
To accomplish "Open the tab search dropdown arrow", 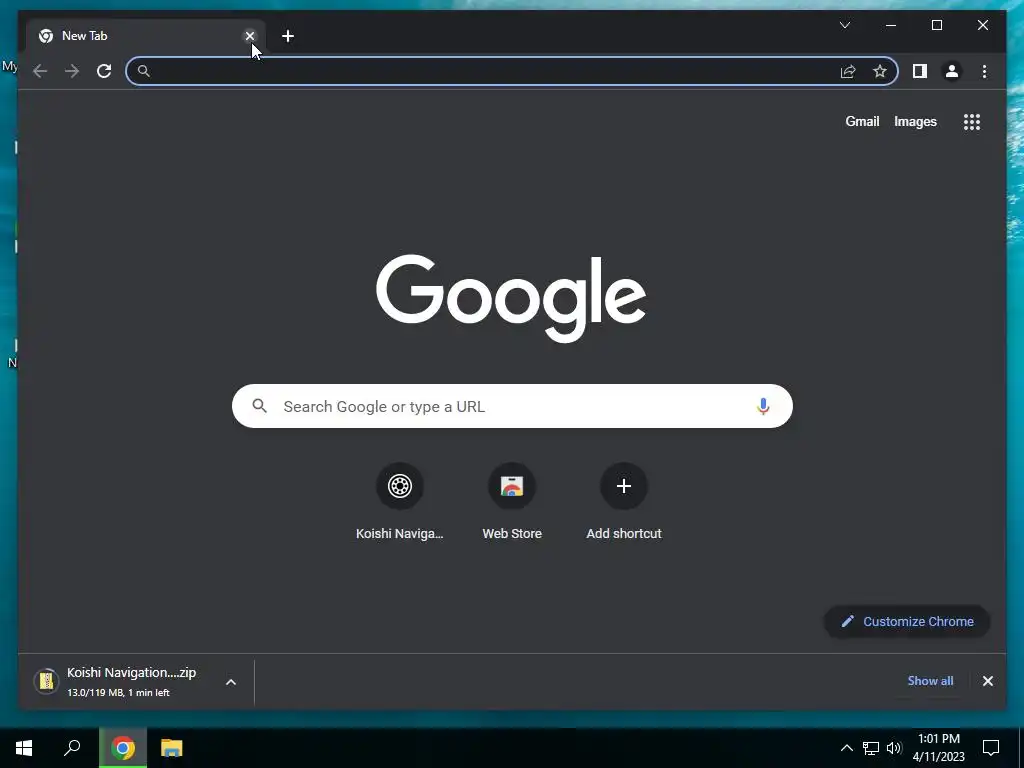I will pos(844,25).
